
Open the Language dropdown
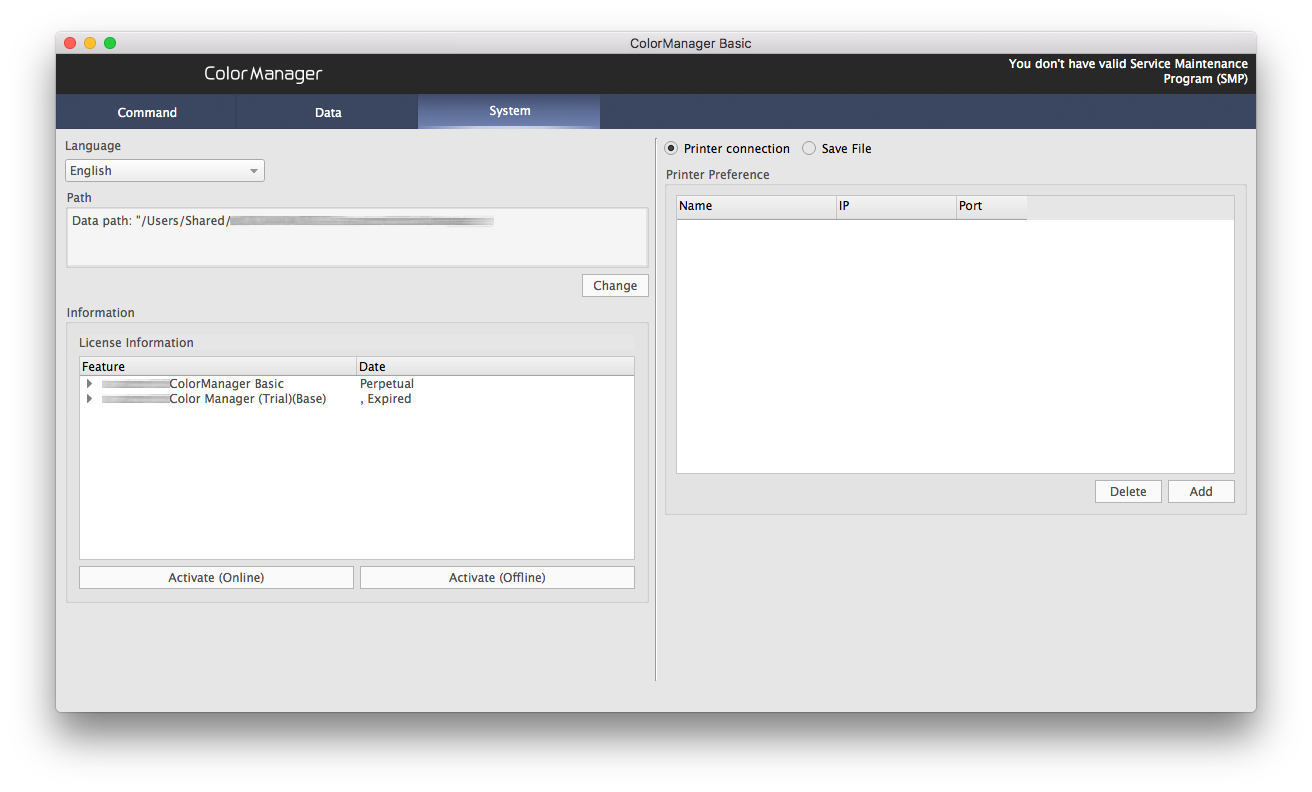click(165, 171)
